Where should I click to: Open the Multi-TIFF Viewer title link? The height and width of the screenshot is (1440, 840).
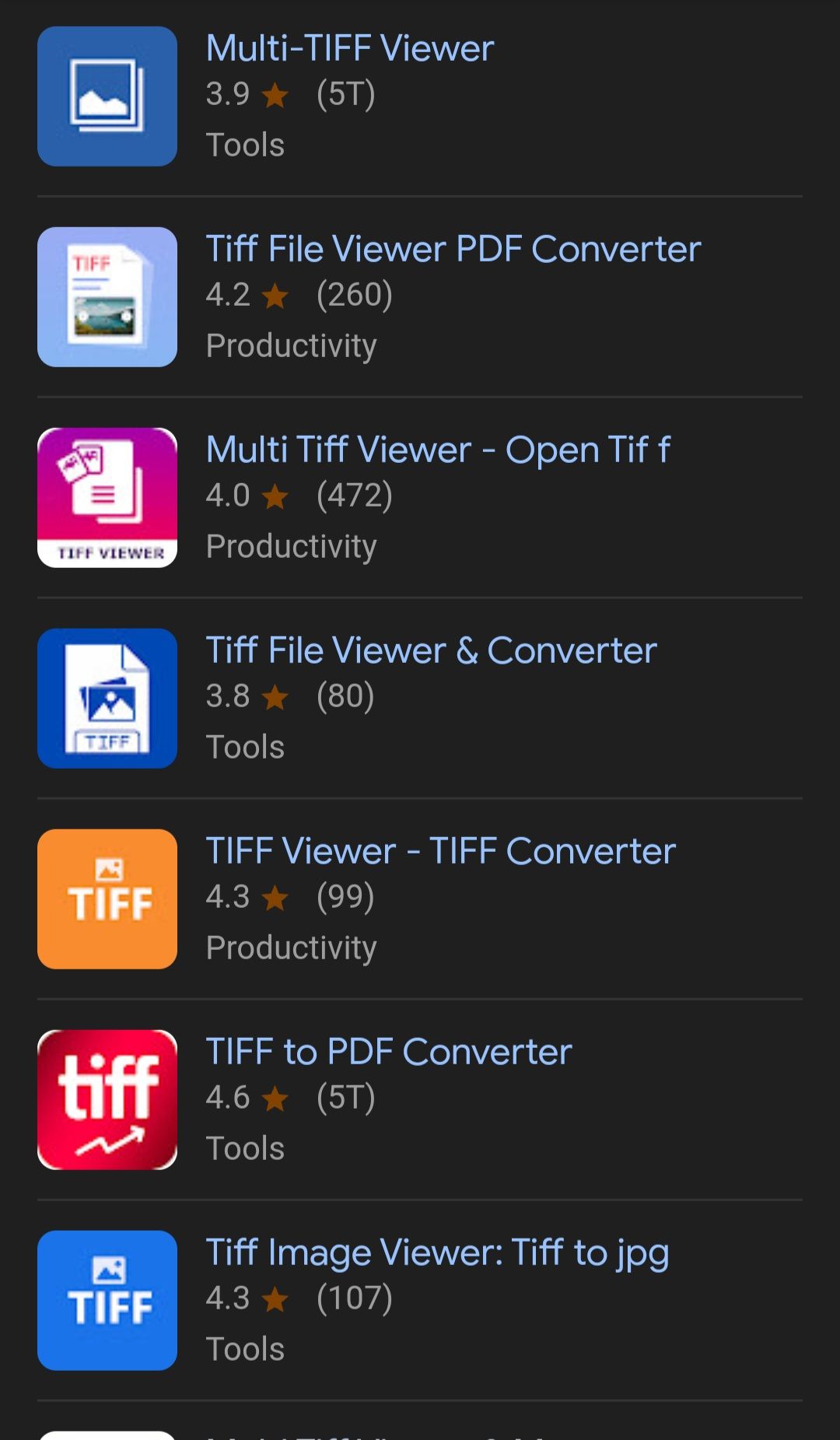coord(350,48)
